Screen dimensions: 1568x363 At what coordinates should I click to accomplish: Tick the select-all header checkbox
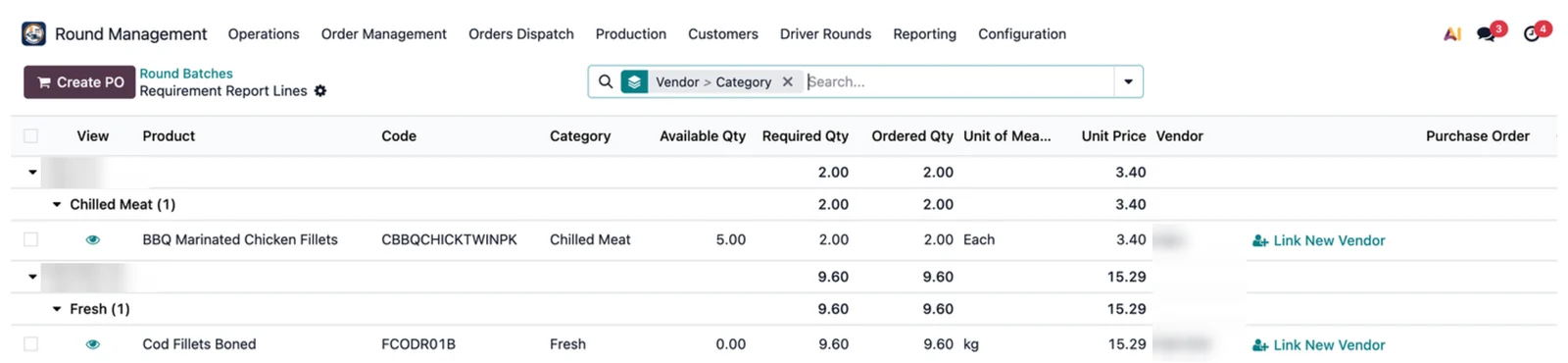31,136
